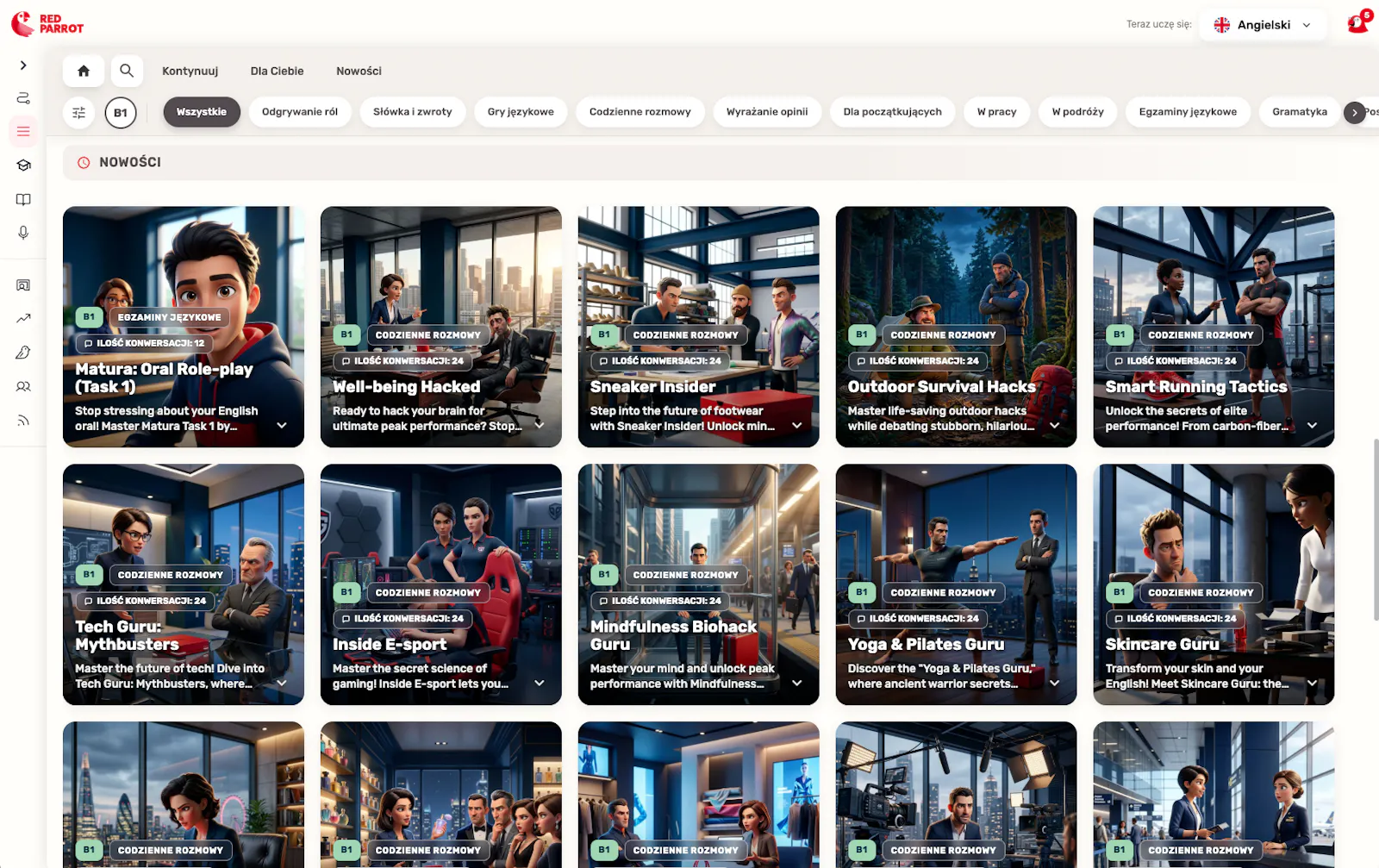
Task: Click CODZIENNE ROZMOWY tag on Sneaker Insider
Action: [x=685, y=335]
